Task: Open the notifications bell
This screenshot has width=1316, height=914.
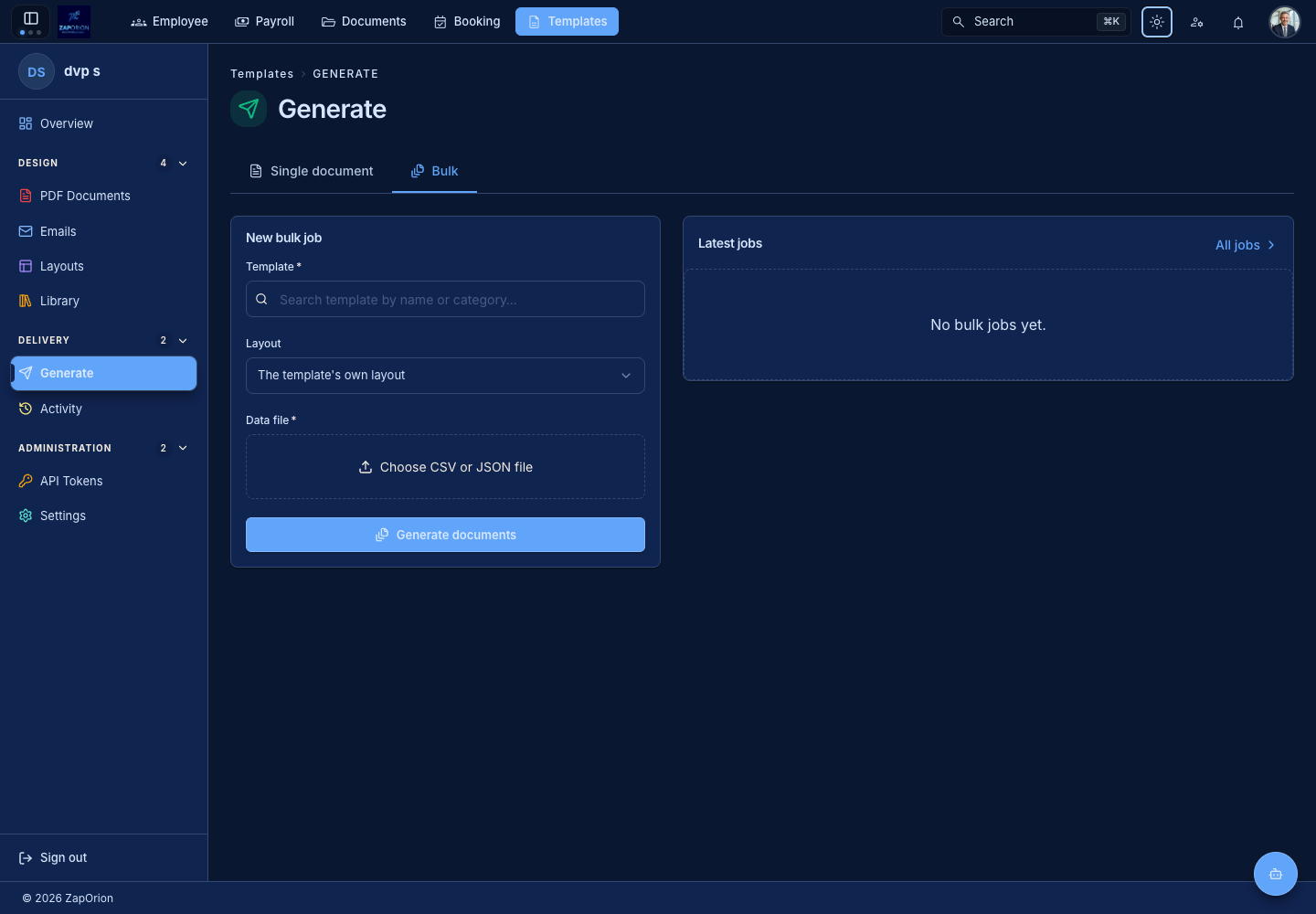Action: point(1238,22)
